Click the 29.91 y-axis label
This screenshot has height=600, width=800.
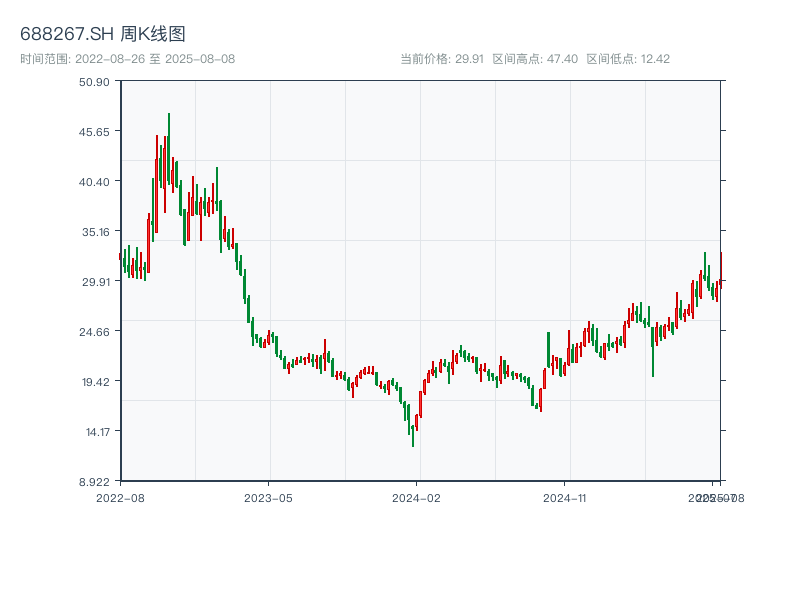point(95,282)
